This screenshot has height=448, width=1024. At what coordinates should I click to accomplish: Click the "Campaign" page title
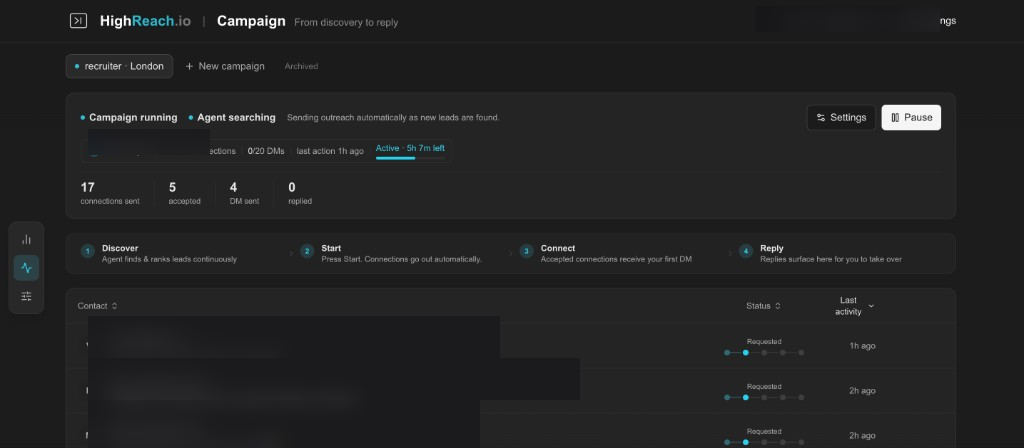(x=251, y=21)
